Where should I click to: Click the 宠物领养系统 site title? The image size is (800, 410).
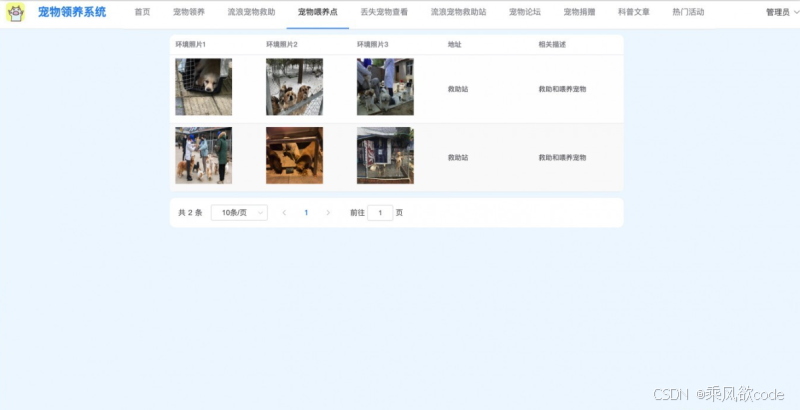coord(72,12)
